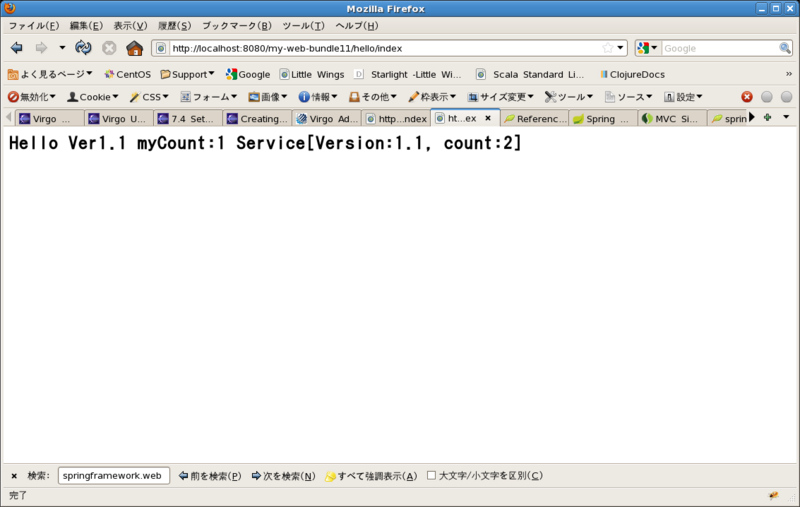The height and width of the screenshot is (507, 800).
Task: Open the Scala Standard Li... bookmark
Action: (x=530, y=74)
